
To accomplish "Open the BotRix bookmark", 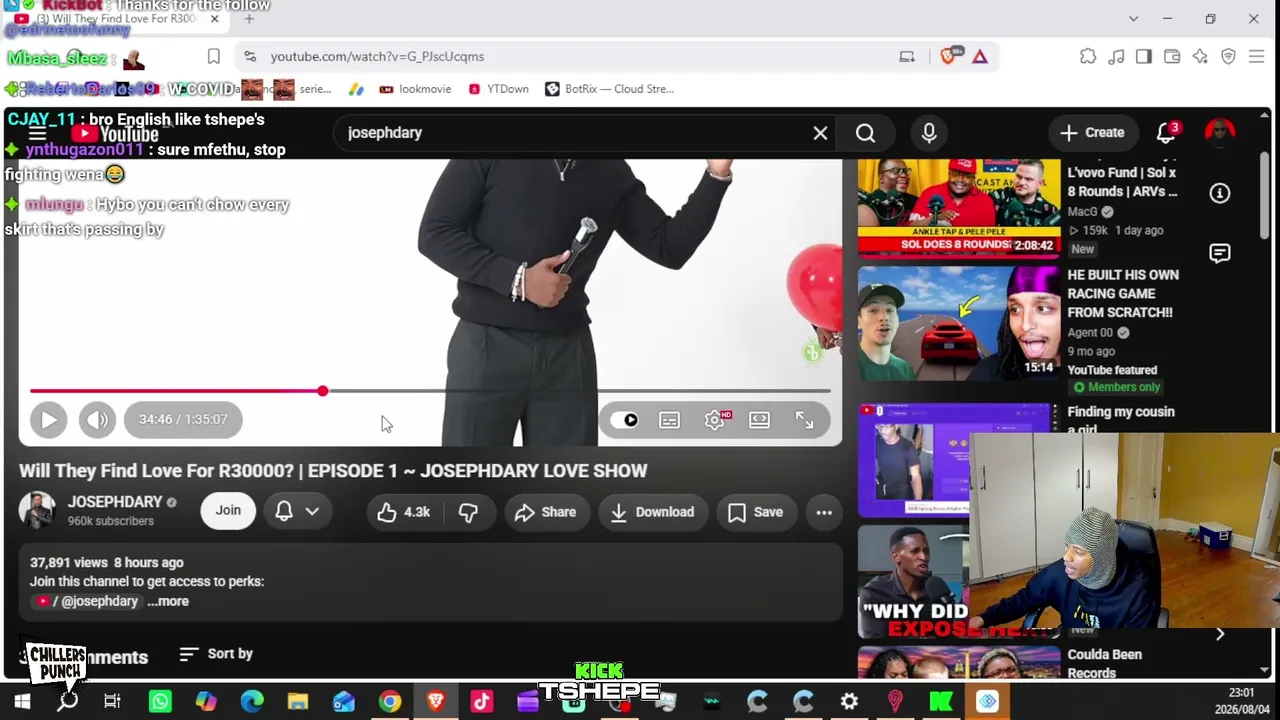I will [609, 89].
